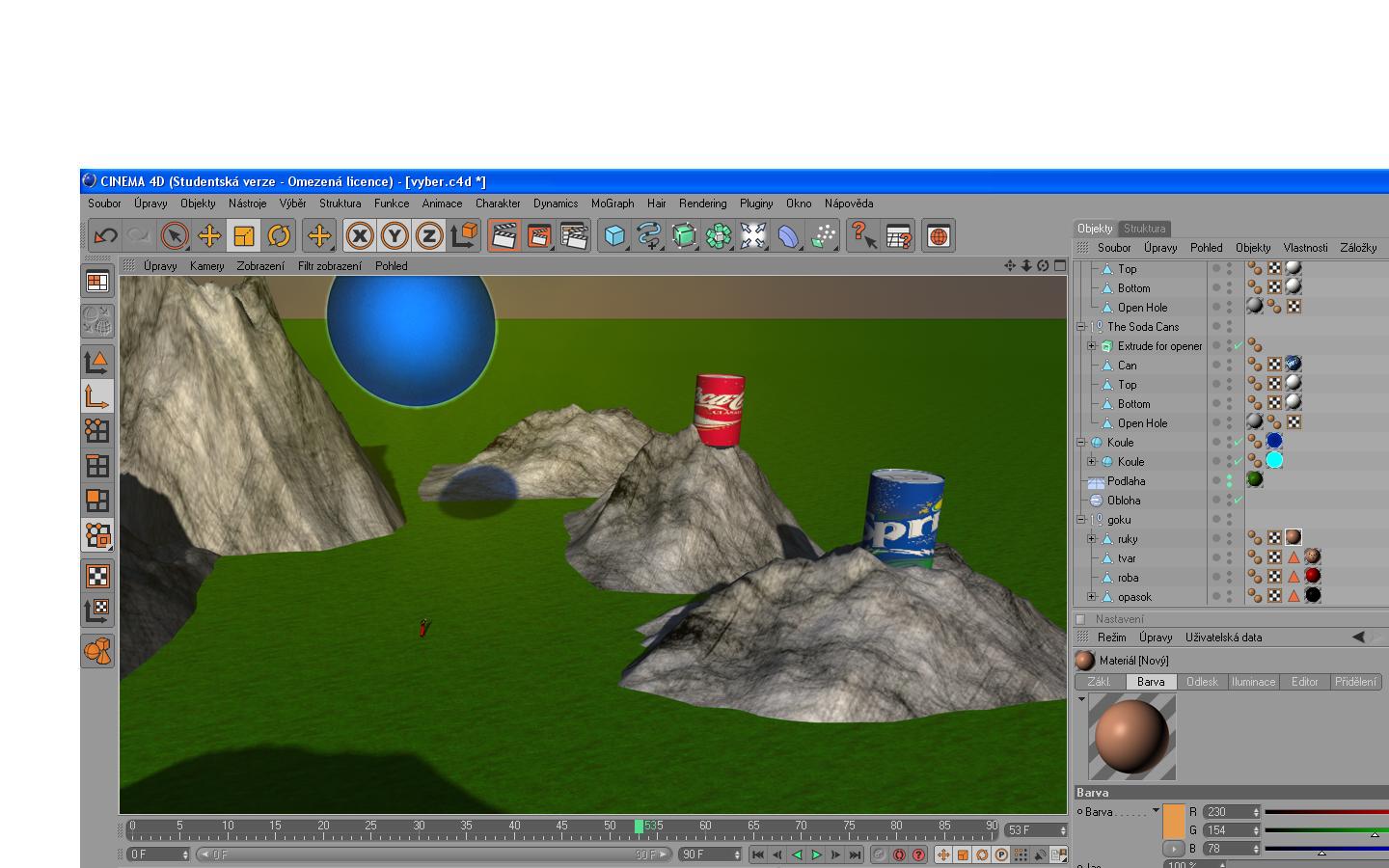1389x868 pixels.
Task: Toggle Podlaha visibility dots
Action: (1229, 480)
